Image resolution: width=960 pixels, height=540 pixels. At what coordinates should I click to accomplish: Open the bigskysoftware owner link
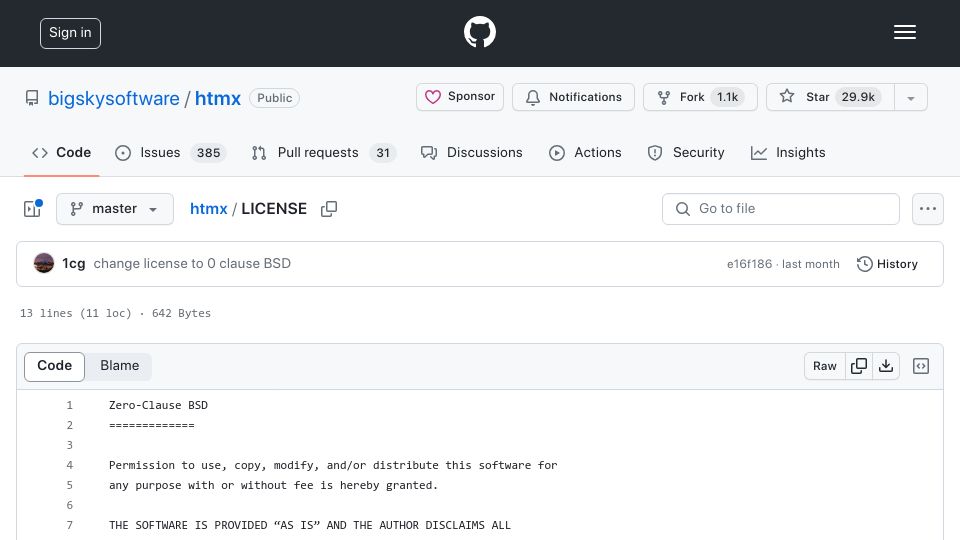[x=114, y=98]
